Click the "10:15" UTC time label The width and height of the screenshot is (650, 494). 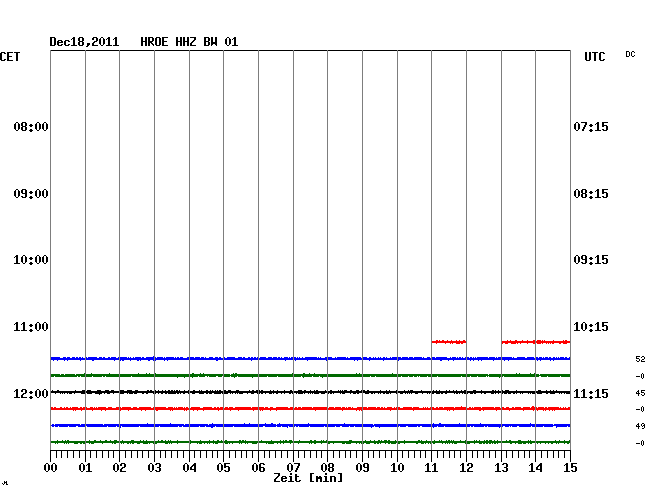[591, 327]
